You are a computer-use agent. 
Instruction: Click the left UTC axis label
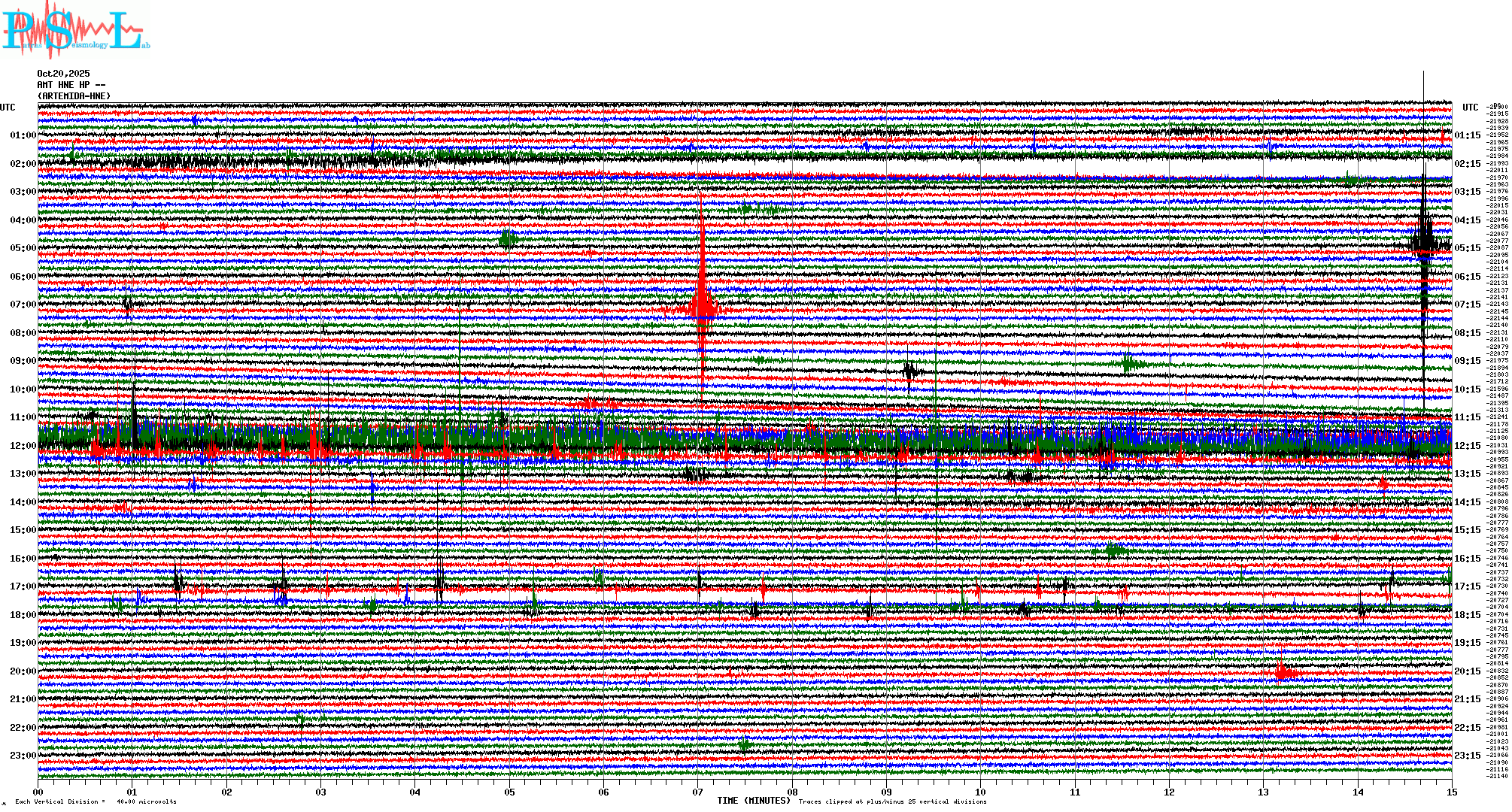(8, 108)
